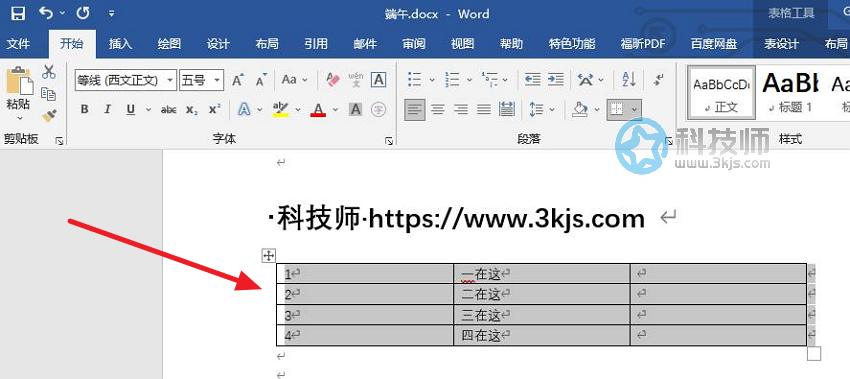Click the Cut scissors icon
850x379 pixels.
(49, 72)
